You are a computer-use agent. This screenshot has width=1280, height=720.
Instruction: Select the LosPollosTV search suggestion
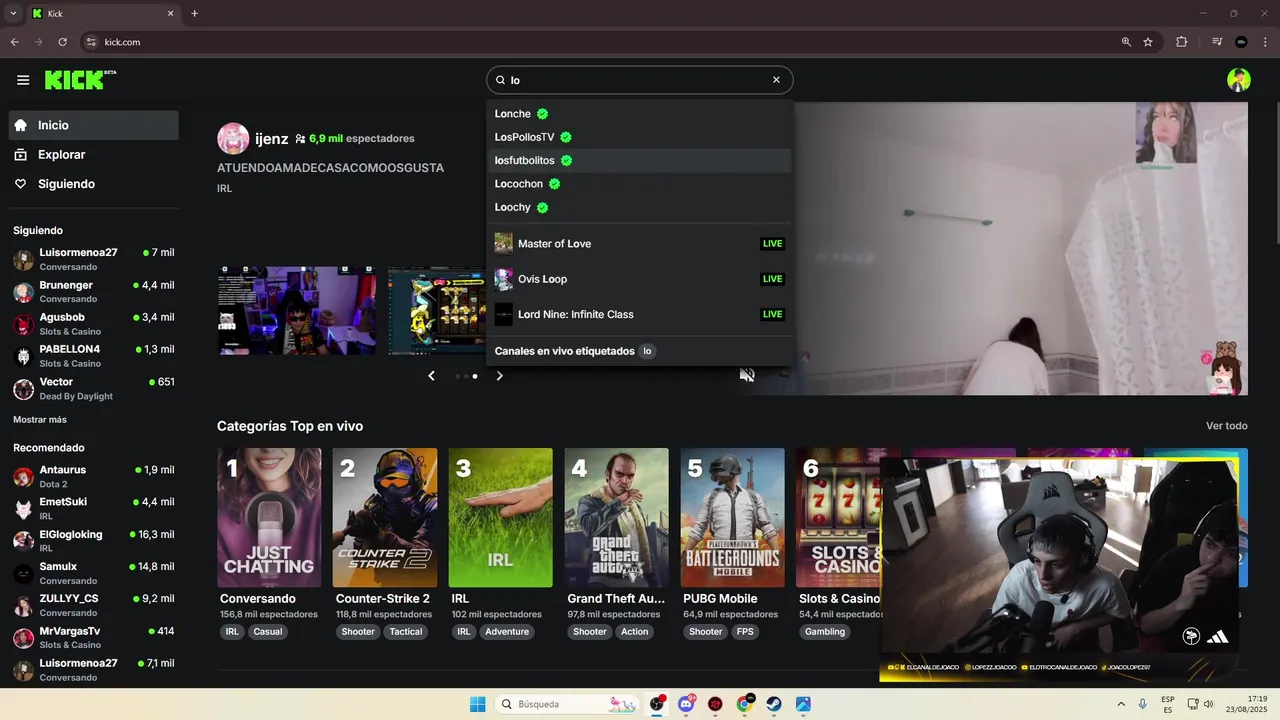pyautogui.click(x=640, y=137)
